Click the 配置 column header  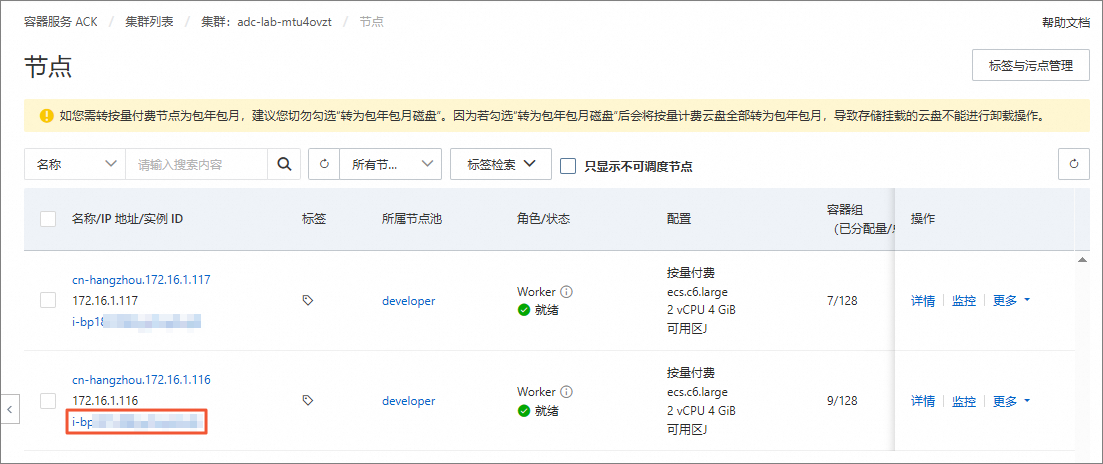click(679, 219)
